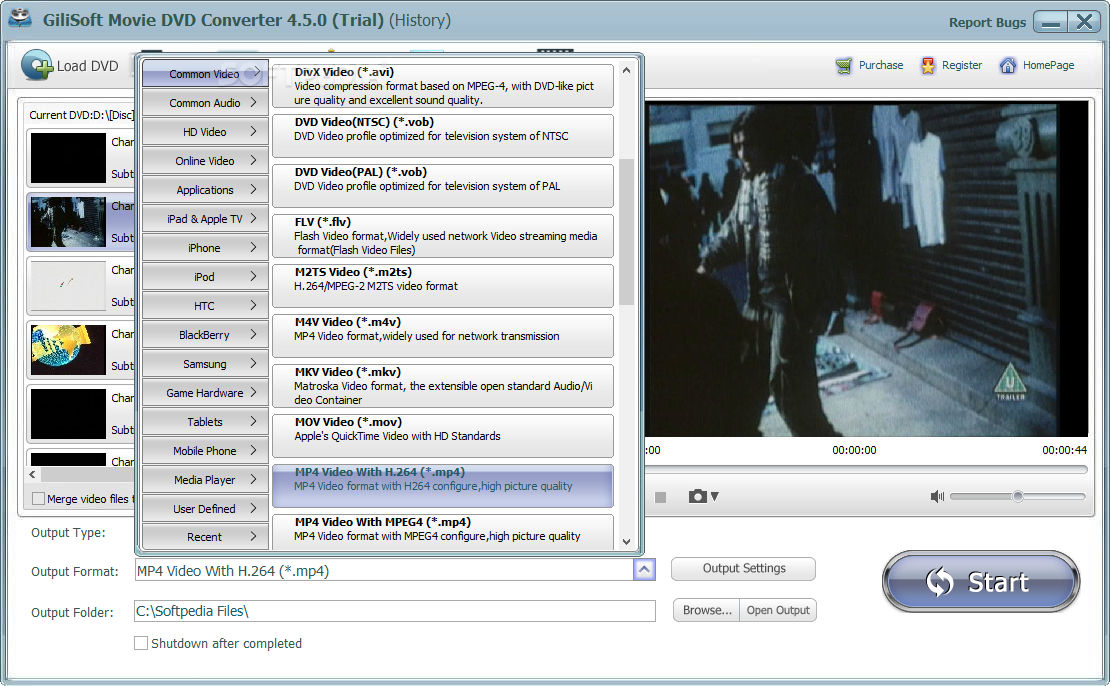Click the Register badge icon
This screenshot has height=686, width=1110.
click(927, 66)
